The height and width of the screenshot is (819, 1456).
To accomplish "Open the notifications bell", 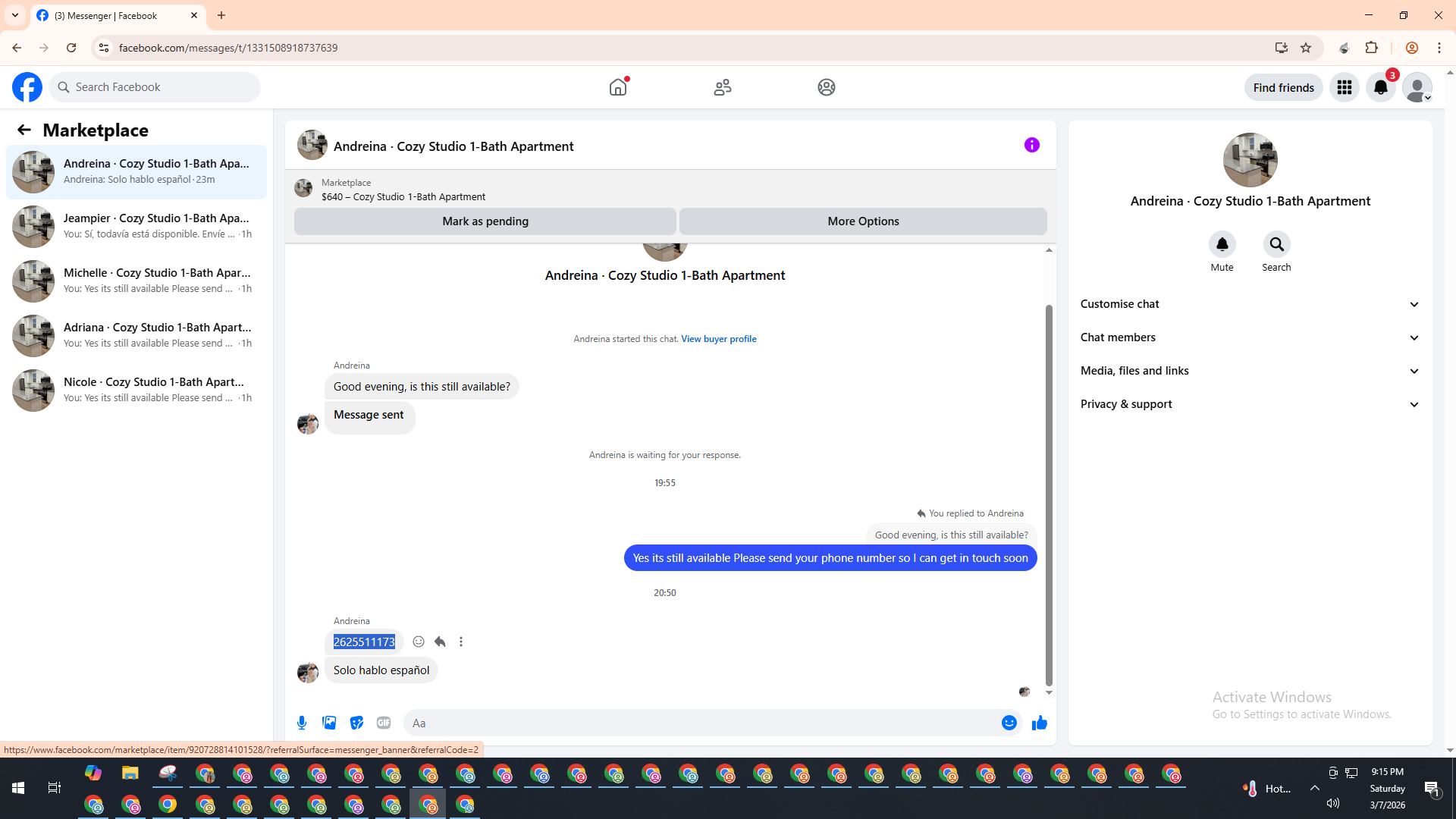I will pos(1381,87).
